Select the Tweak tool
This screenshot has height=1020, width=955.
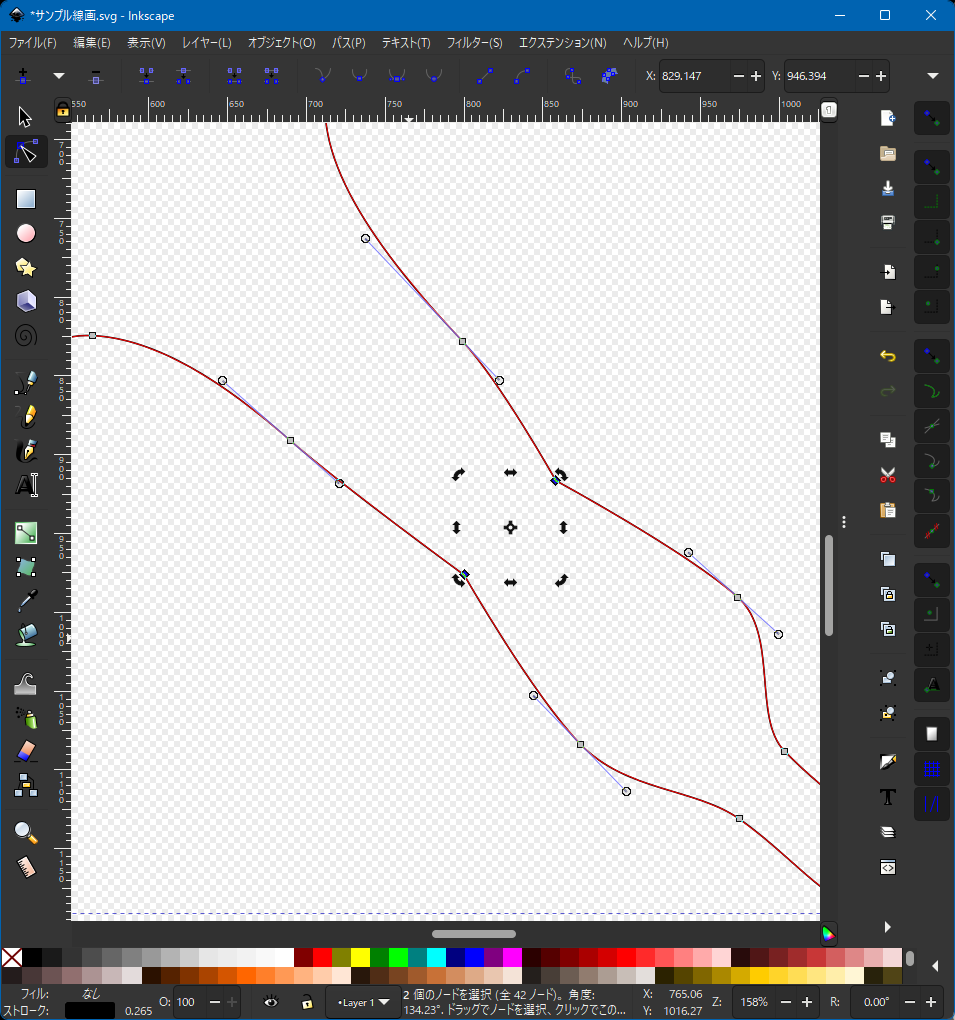(x=26, y=684)
